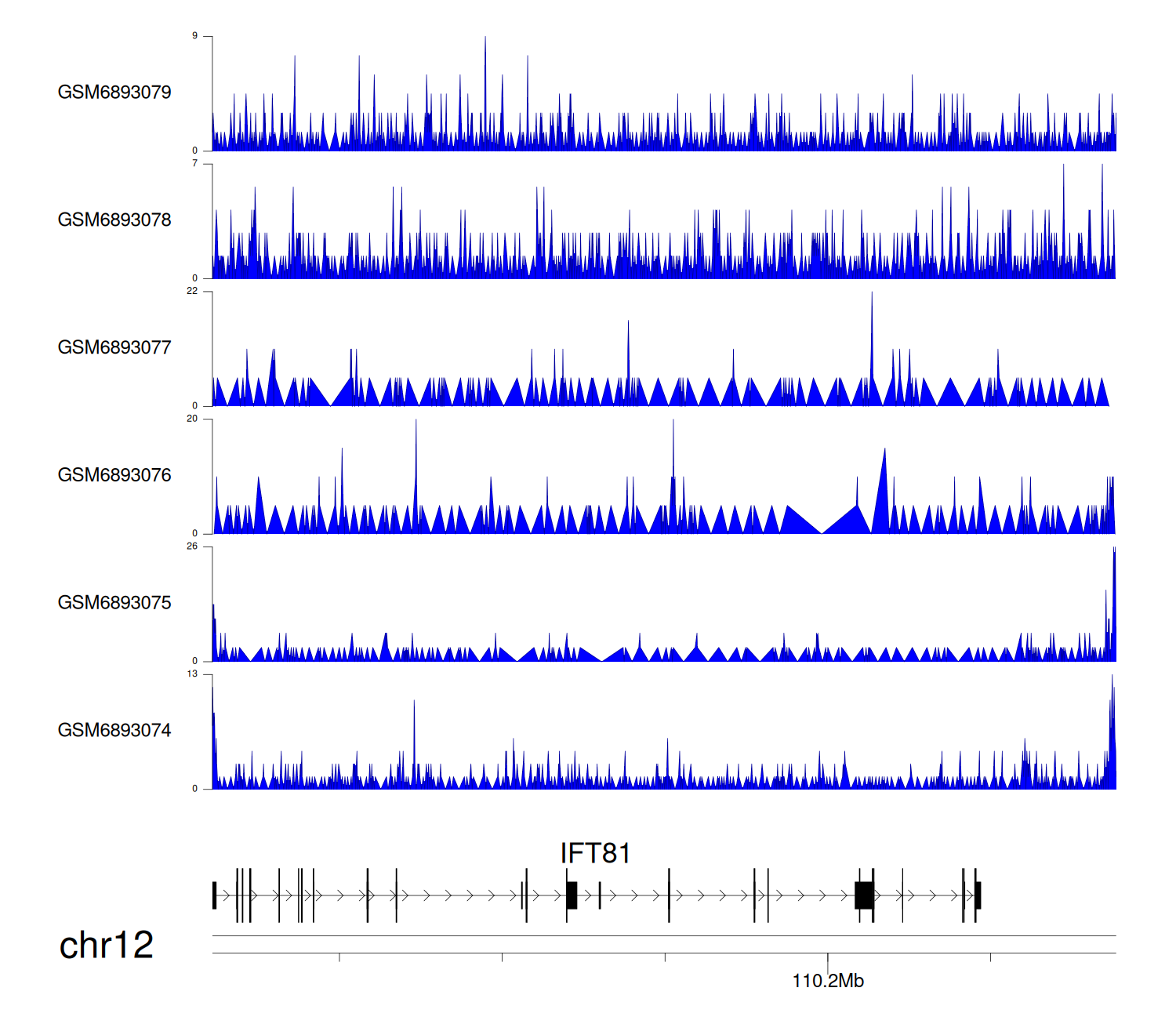The width and height of the screenshot is (1176, 1035).
Task: Click the y-axis maximum 13 on GSM6893074
Action: click(x=192, y=674)
